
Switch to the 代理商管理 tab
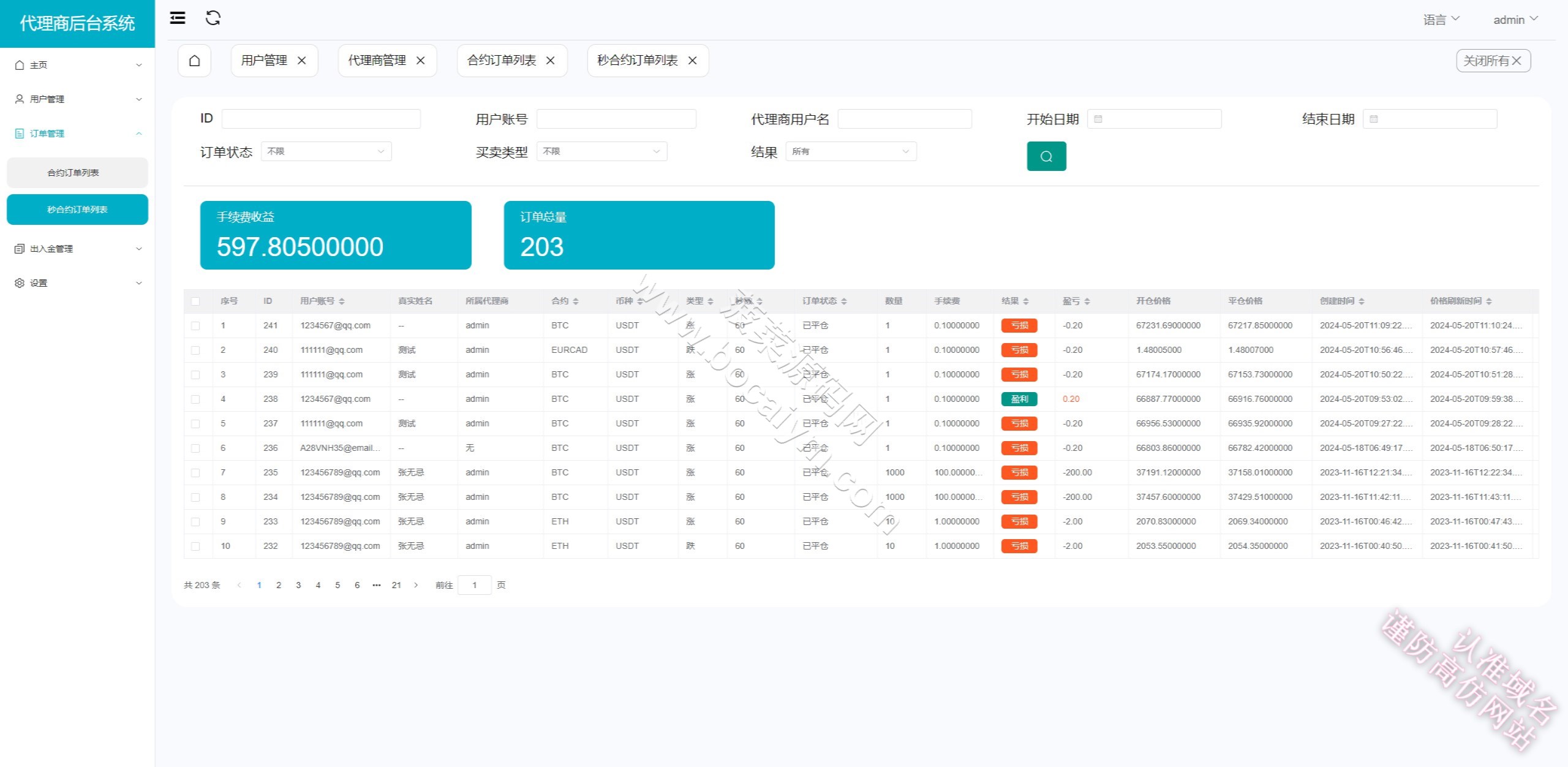377,61
